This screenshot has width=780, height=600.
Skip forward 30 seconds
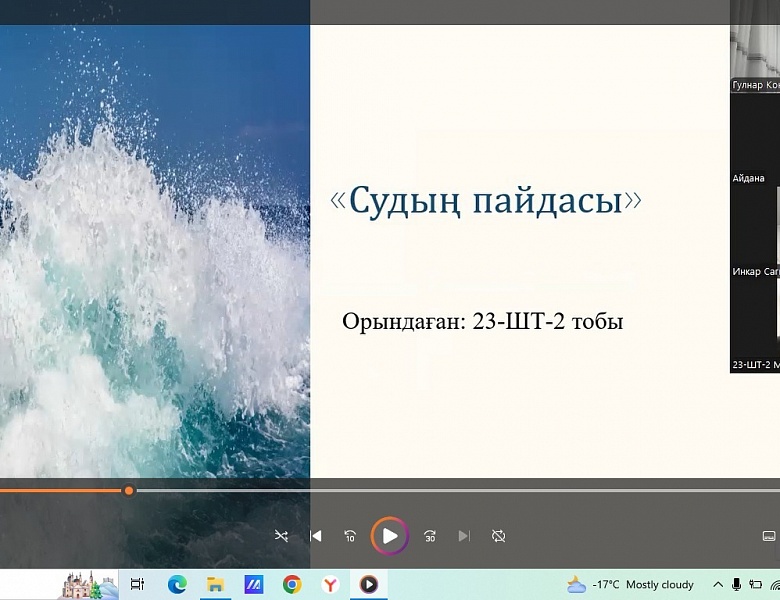tap(430, 536)
